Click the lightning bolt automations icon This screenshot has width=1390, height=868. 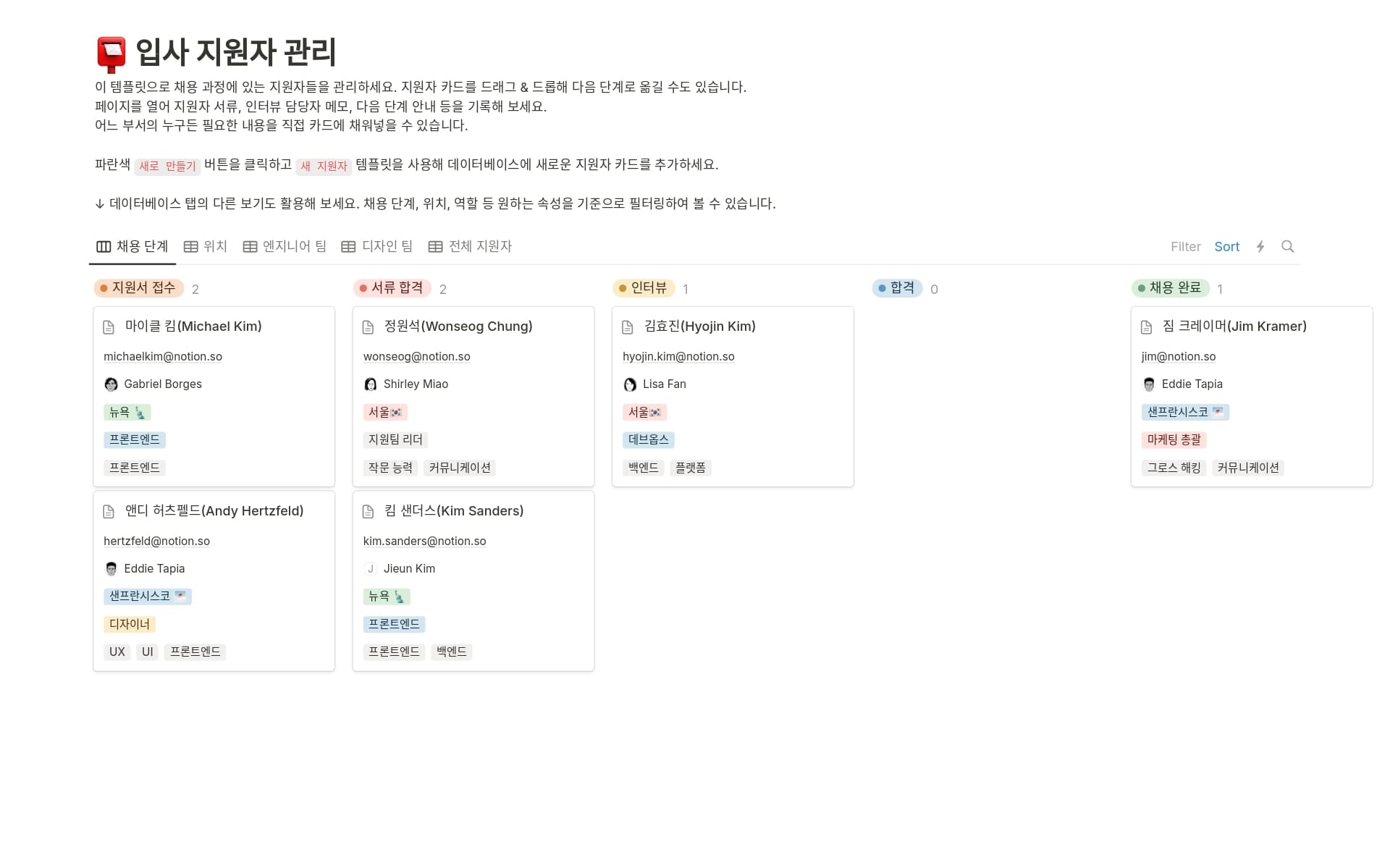[x=1260, y=246]
